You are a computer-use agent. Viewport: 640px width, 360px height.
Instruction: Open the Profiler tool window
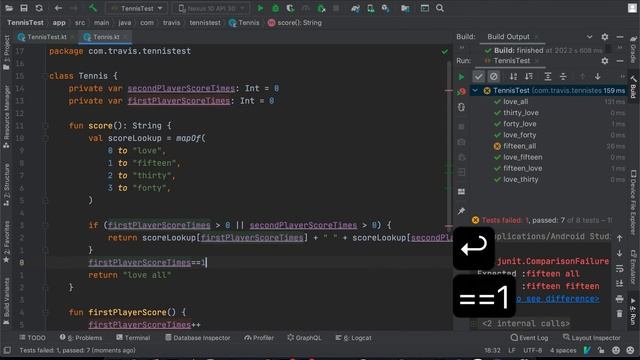pyautogui.click(x=259, y=338)
